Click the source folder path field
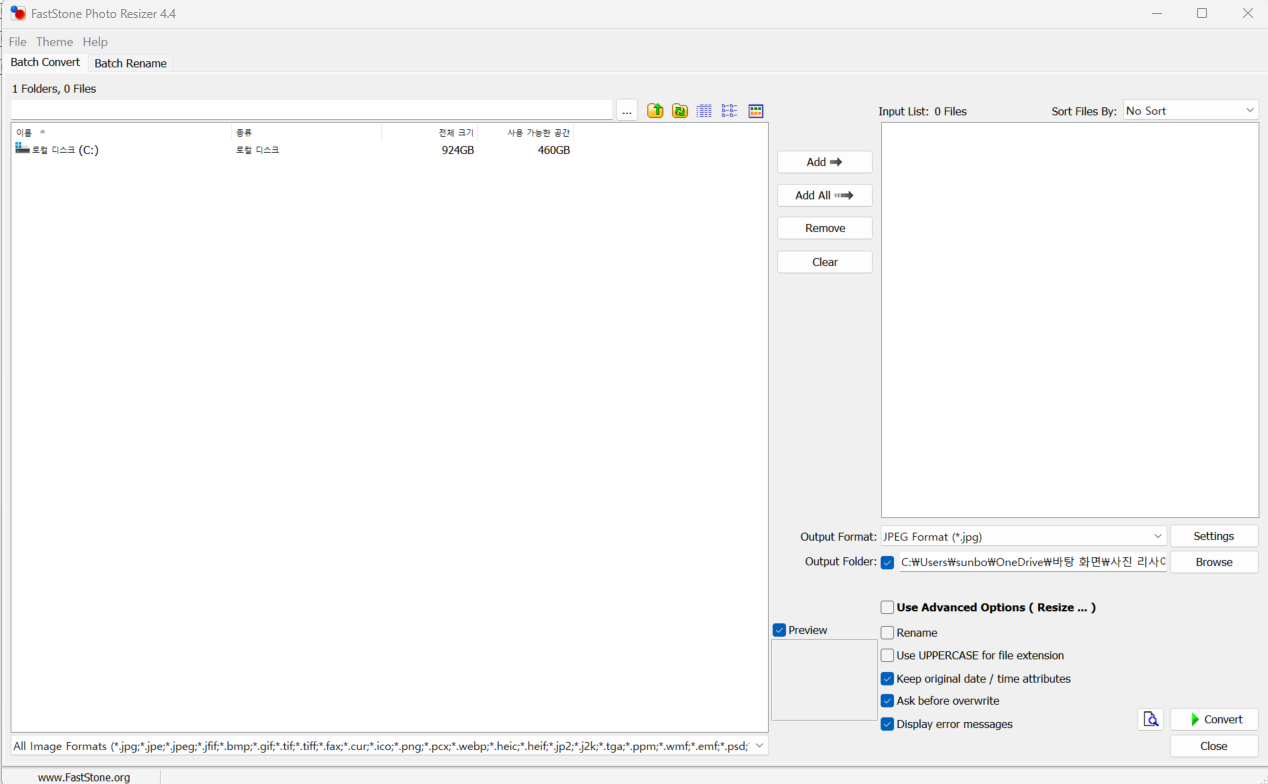This screenshot has height=784, width=1268. [x=311, y=110]
